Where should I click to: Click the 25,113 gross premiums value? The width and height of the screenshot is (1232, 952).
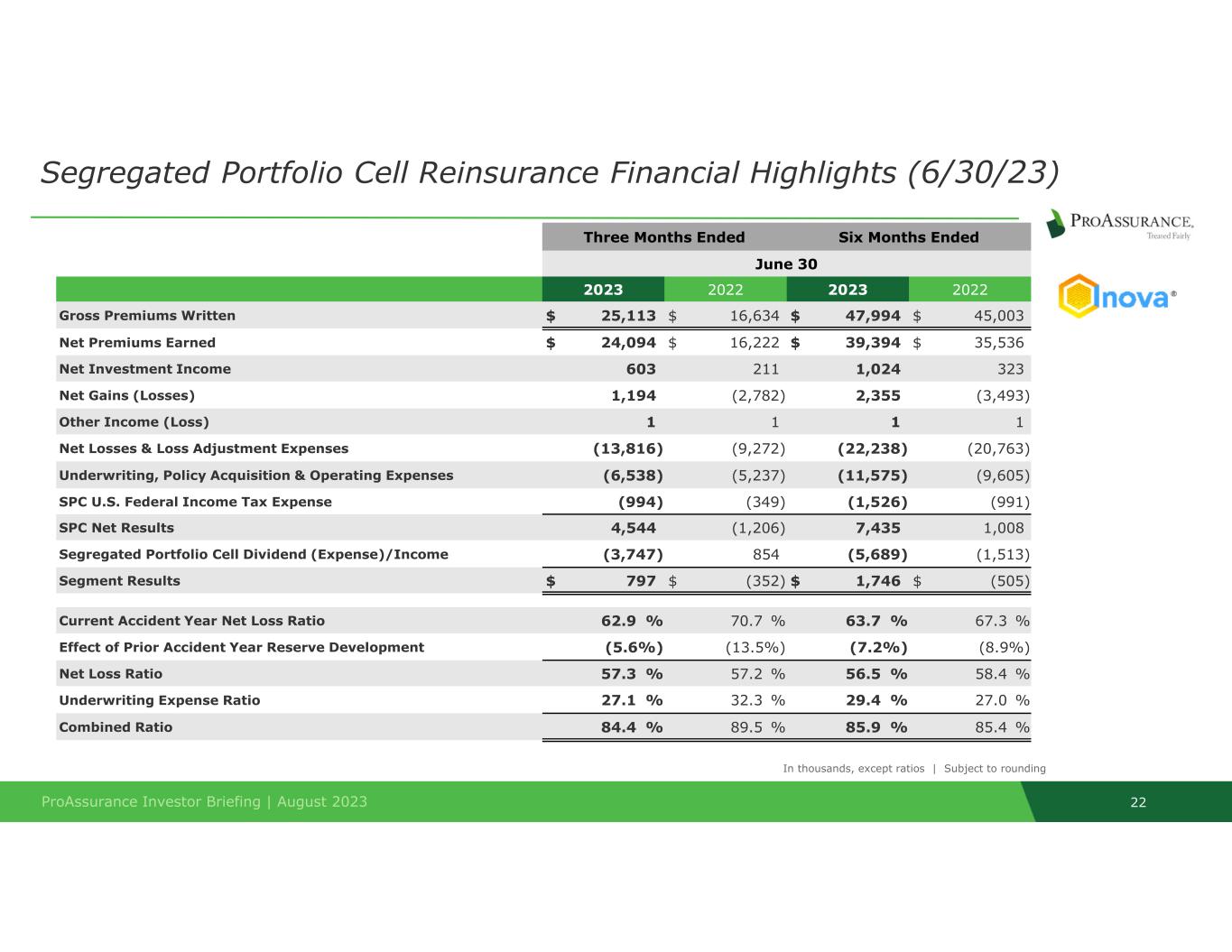point(628,316)
